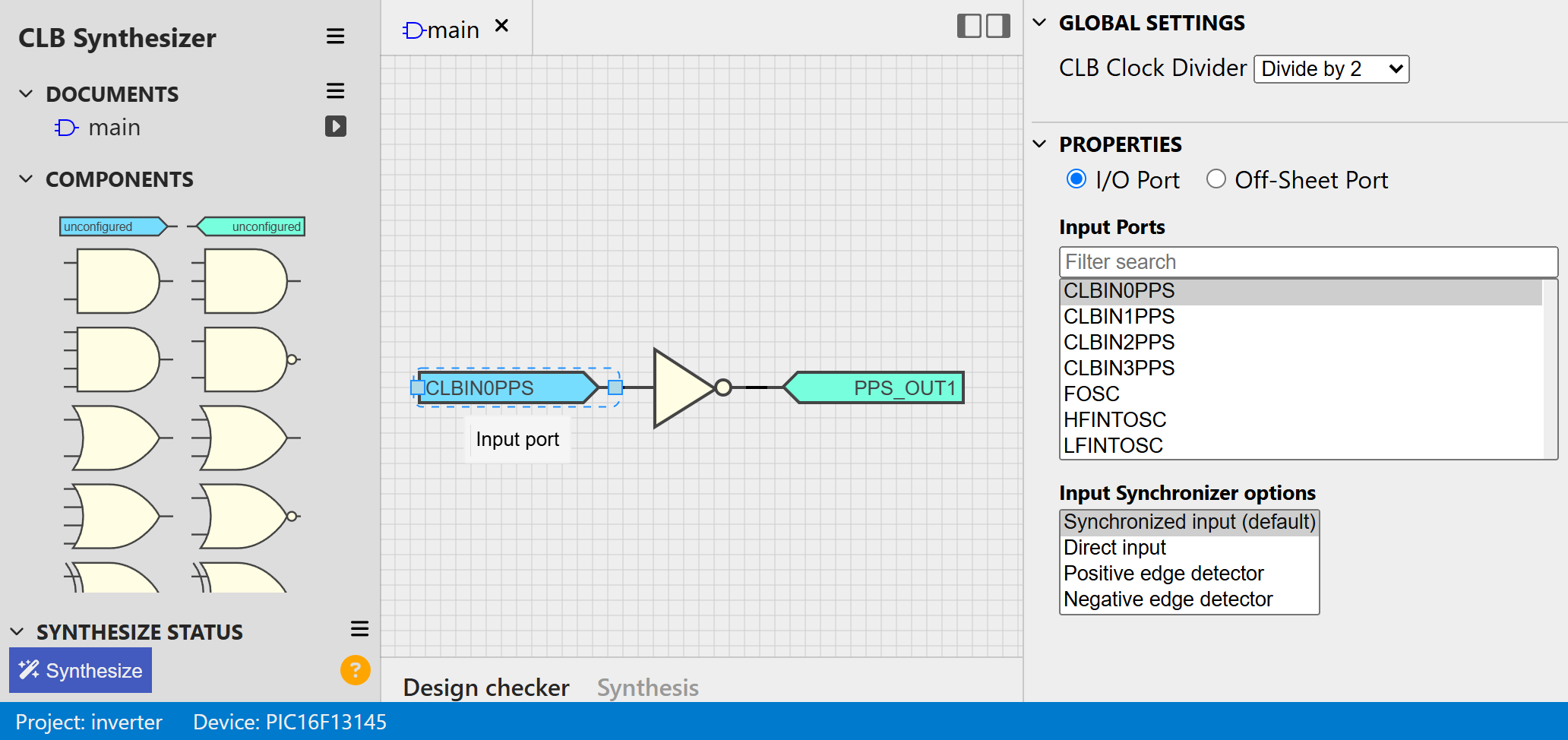Select CLBIN1PPS in the Input Ports list
This screenshot has height=740, width=1568.
click(1301, 317)
